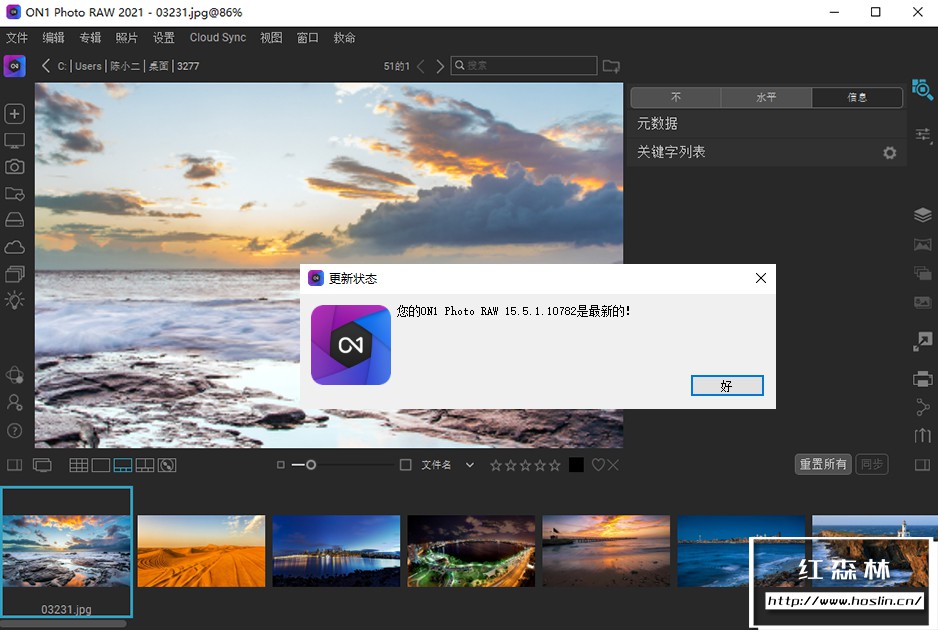Check the box next to the file name sort label
938x630 pixels.
point(406,465)
